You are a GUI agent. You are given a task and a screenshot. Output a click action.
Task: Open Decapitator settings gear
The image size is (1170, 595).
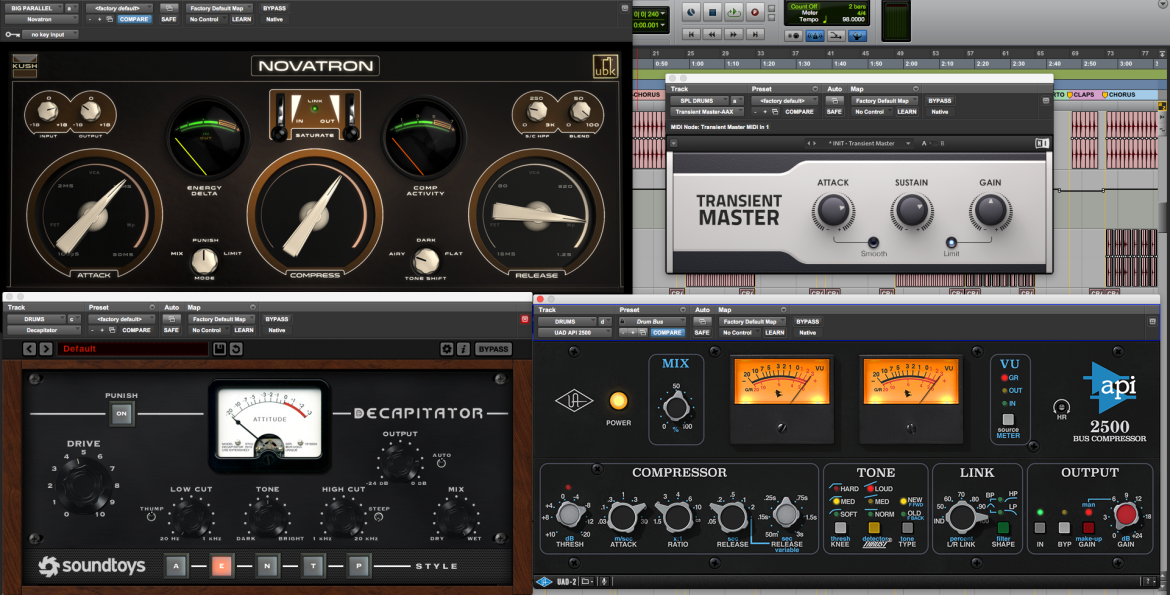447,349
